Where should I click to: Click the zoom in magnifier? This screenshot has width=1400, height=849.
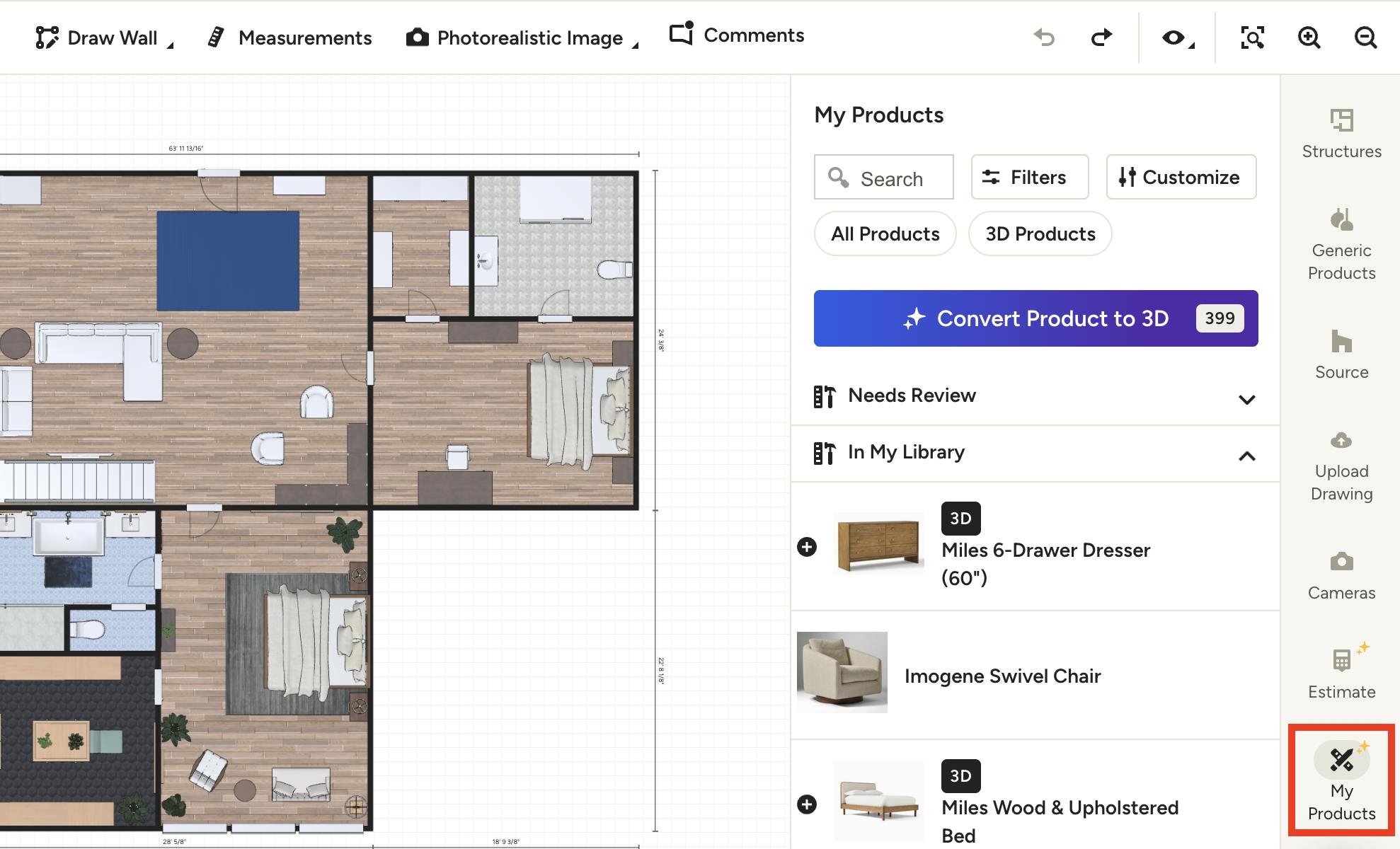click(x=1309, y=37)
